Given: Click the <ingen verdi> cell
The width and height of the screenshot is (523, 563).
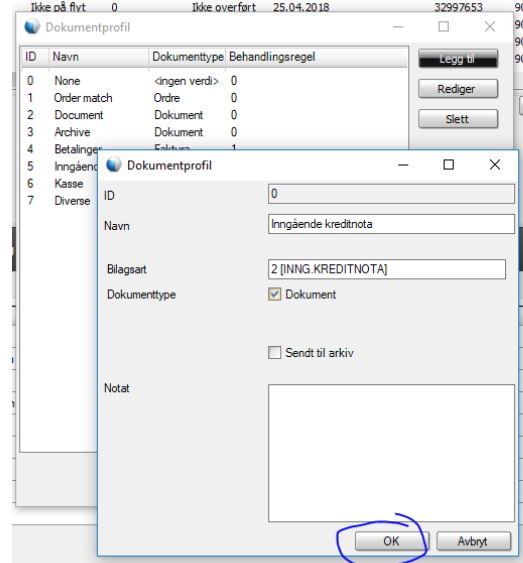Looking at the screenshot, I should (186, 81).
